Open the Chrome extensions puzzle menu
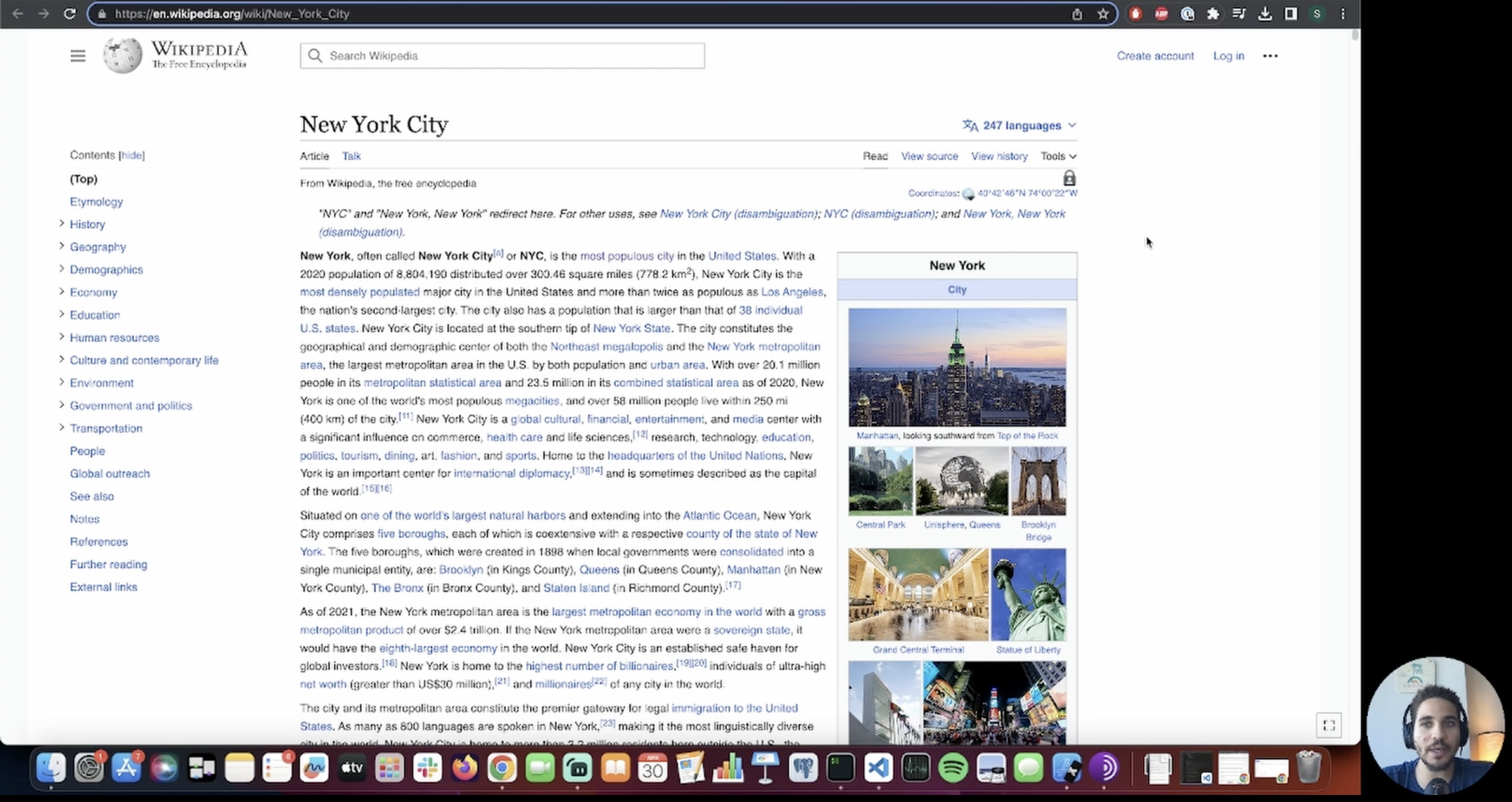Viewport: 1512px width, 802px height. pyautogui.click(x=1213, y=14)
